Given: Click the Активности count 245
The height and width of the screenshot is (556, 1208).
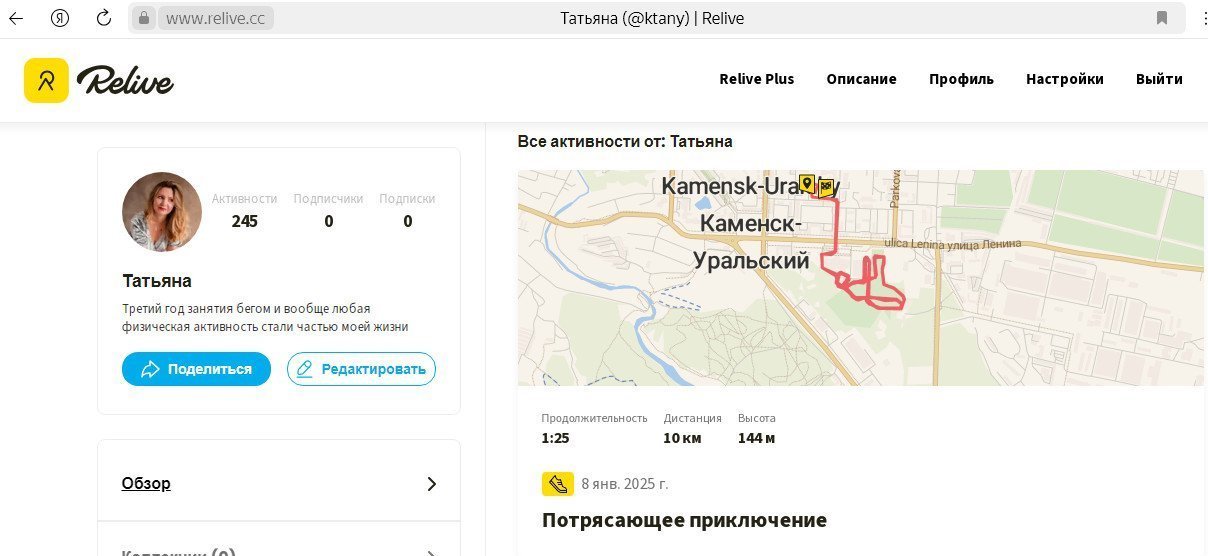Looking at the screenshot, I should (244, 222).
